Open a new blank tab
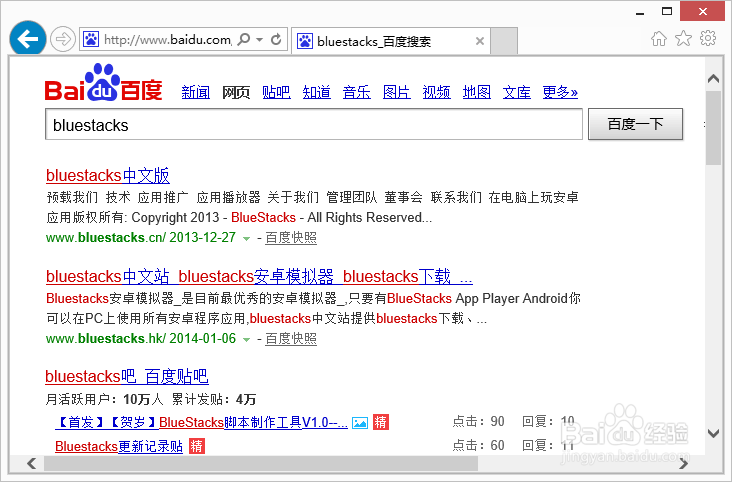 504,41
